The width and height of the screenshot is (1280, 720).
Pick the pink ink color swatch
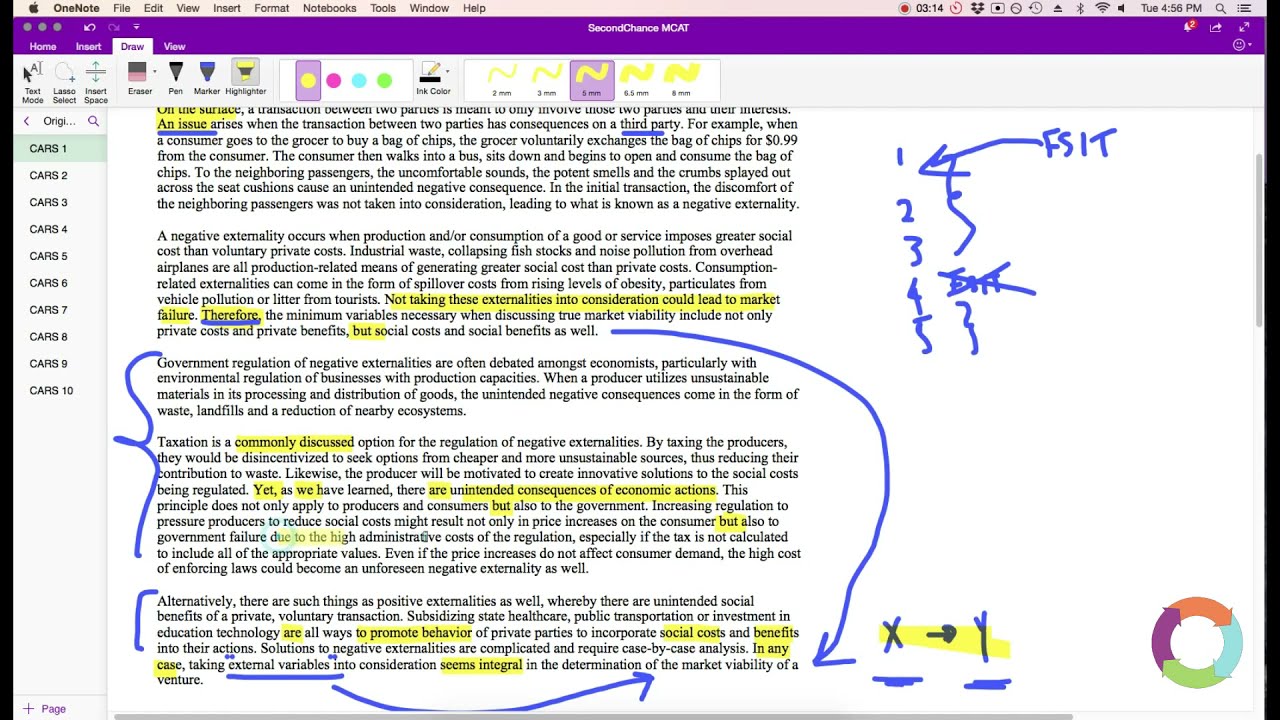point(334,80)
